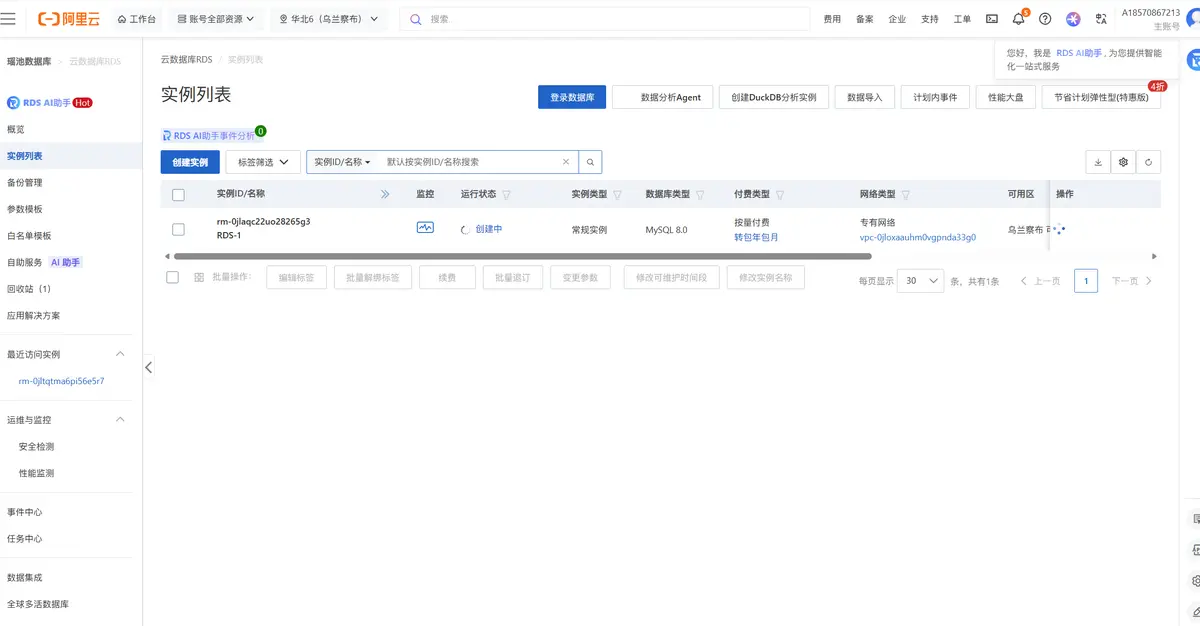Screen dimensions: 1200x626
Task: Open 性能大盘
Action: (1005, 97)
